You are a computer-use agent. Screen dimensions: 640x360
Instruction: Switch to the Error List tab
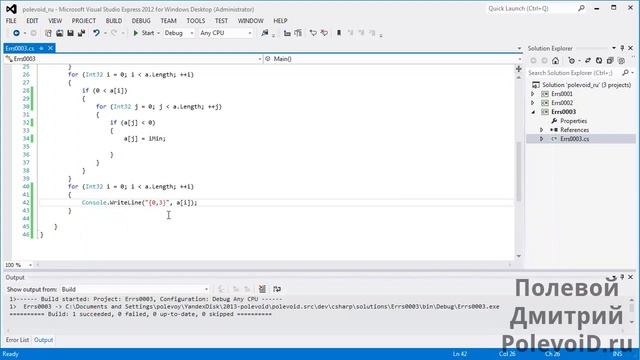point(17,340)
